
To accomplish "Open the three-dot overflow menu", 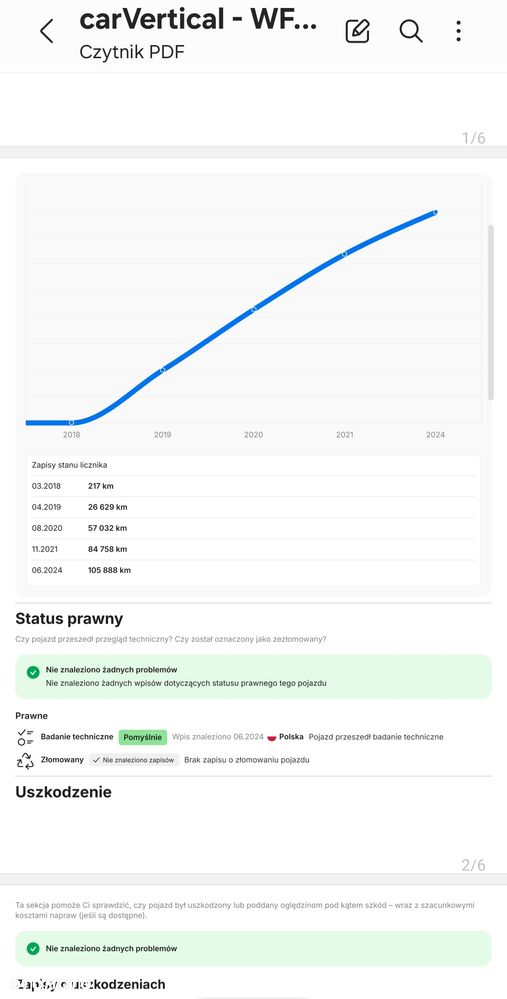I will click(459, 31).
